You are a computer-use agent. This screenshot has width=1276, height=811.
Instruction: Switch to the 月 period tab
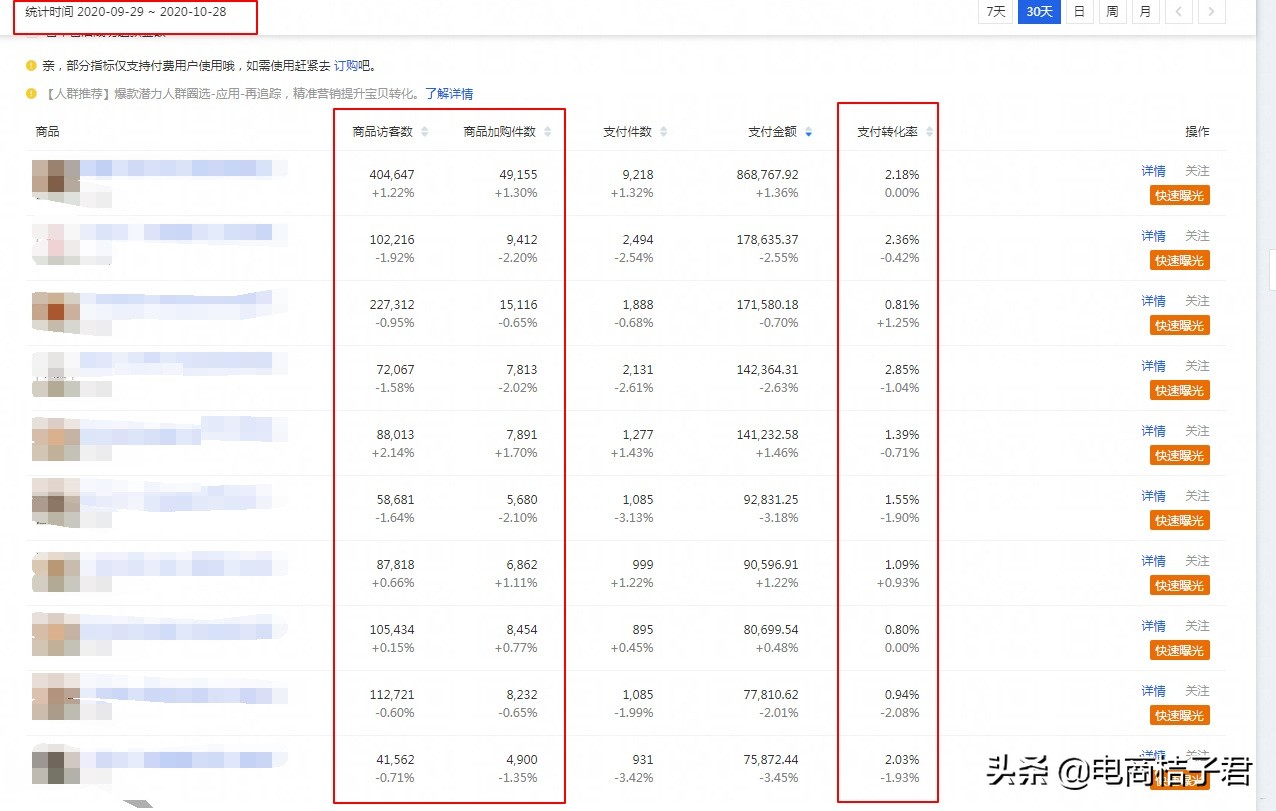click(x=1145, y=12)
